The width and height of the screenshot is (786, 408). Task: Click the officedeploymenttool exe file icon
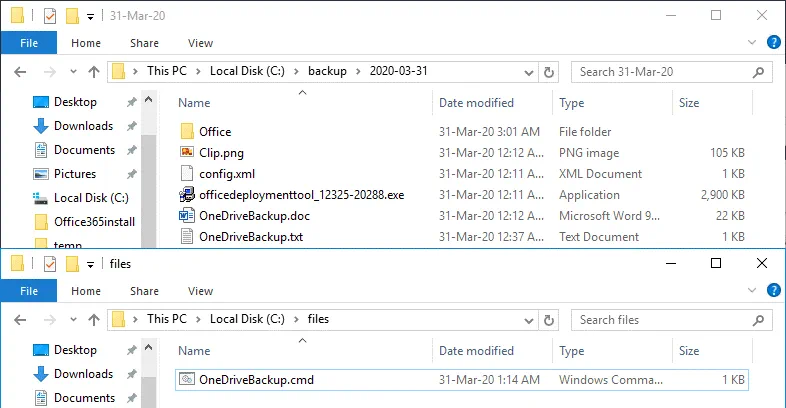186,194
